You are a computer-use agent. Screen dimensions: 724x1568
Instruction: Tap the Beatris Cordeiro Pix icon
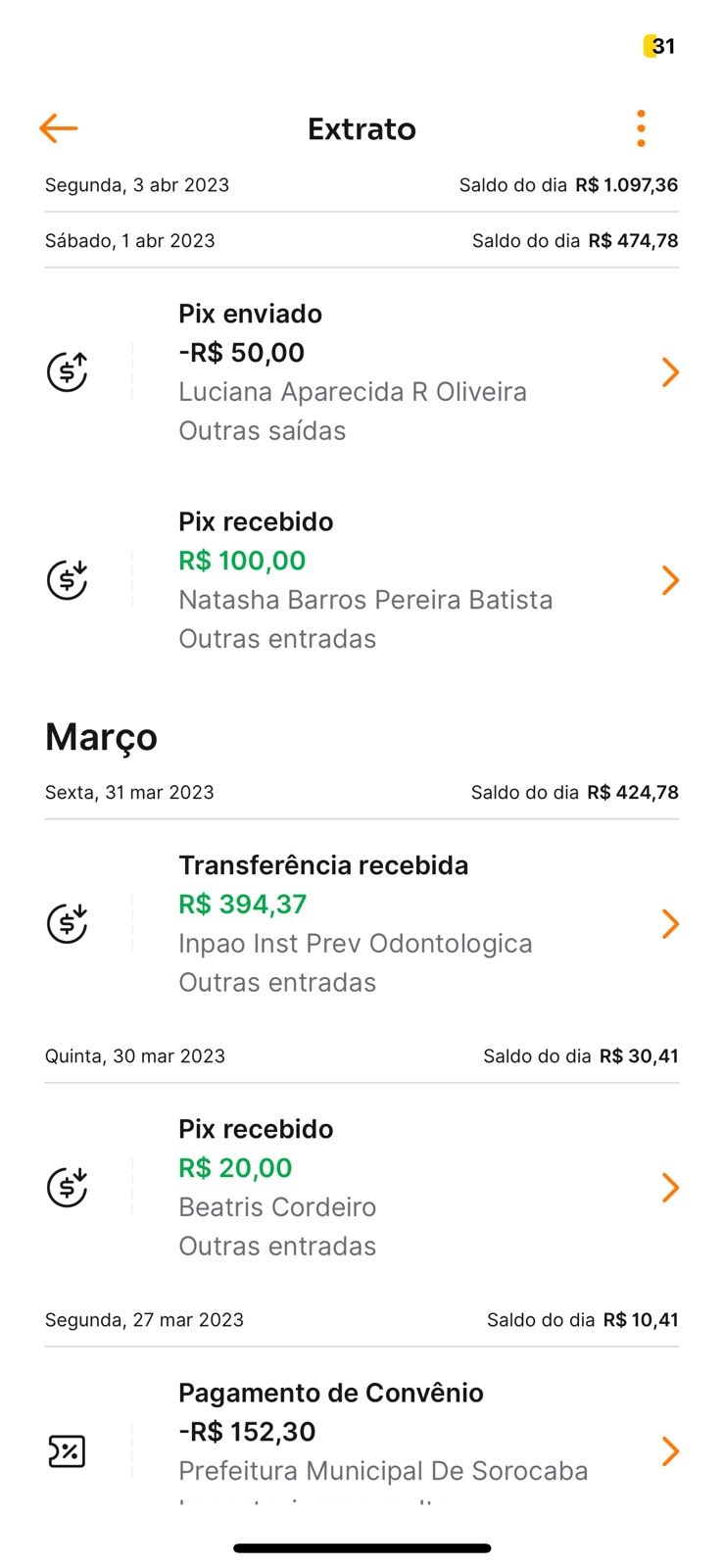tap(68, 1188)
